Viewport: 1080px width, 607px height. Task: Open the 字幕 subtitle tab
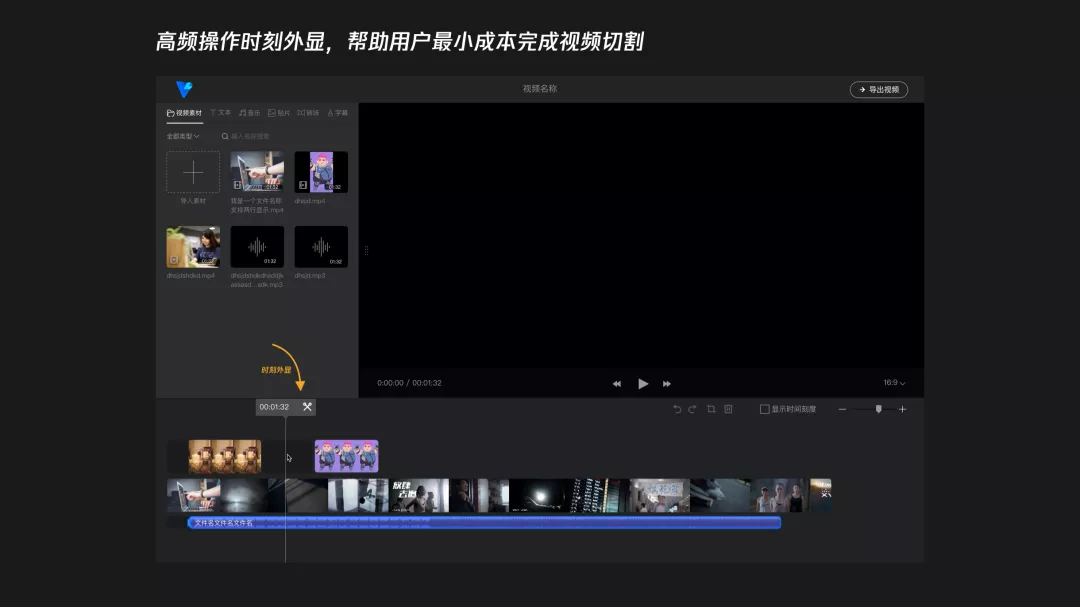338,113
